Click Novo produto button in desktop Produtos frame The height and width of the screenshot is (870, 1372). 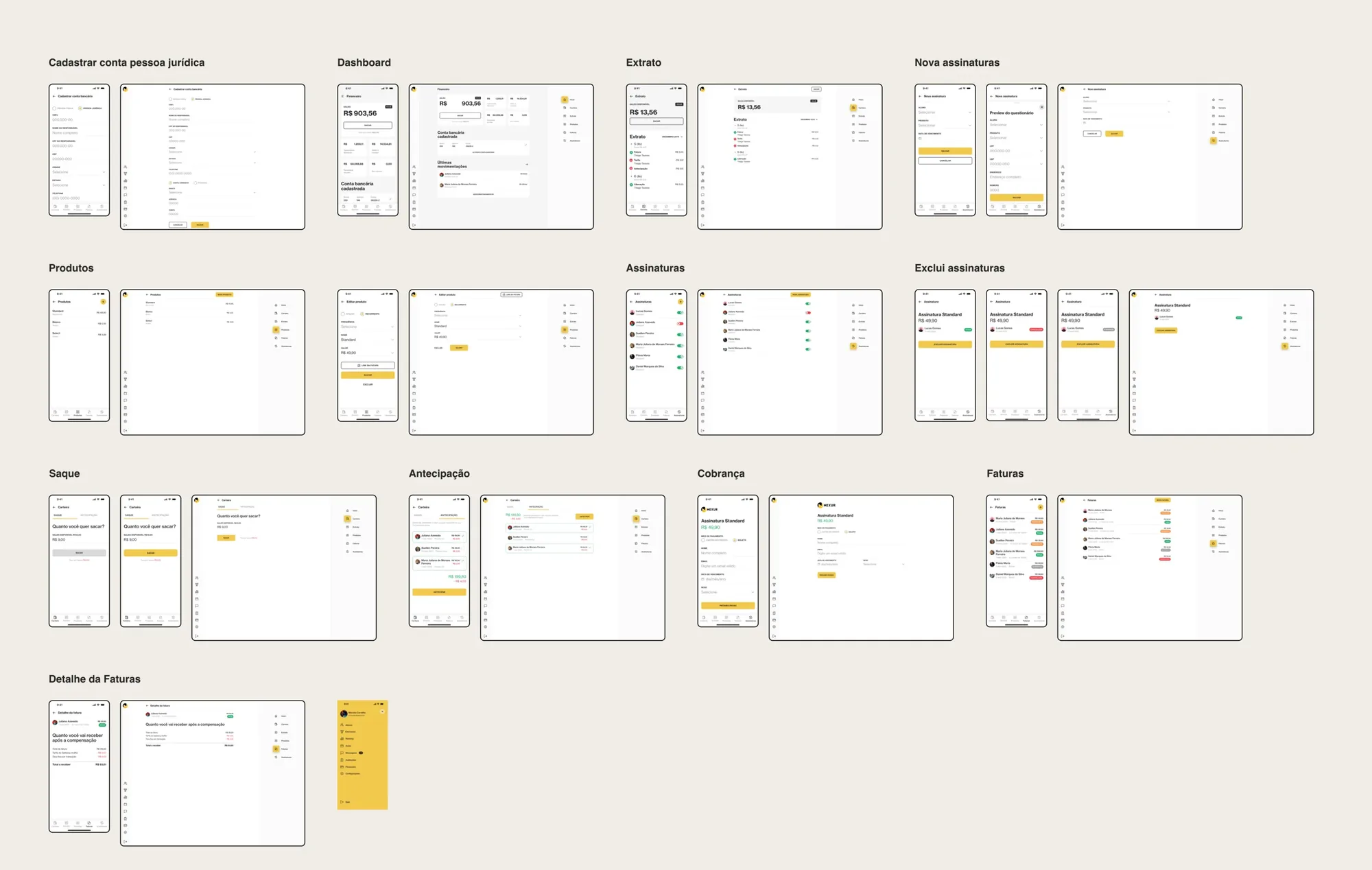pyautogui.click(x=224, y=294)
